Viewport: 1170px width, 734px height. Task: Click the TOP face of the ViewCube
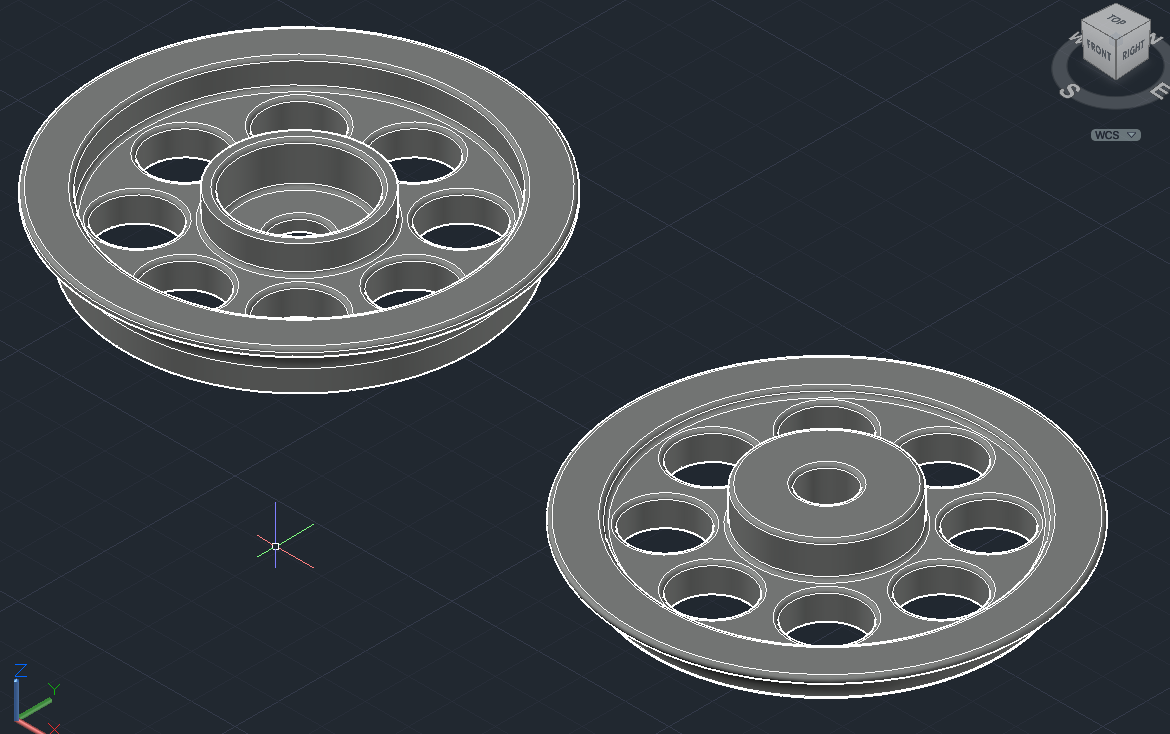tap(1116, 20)
